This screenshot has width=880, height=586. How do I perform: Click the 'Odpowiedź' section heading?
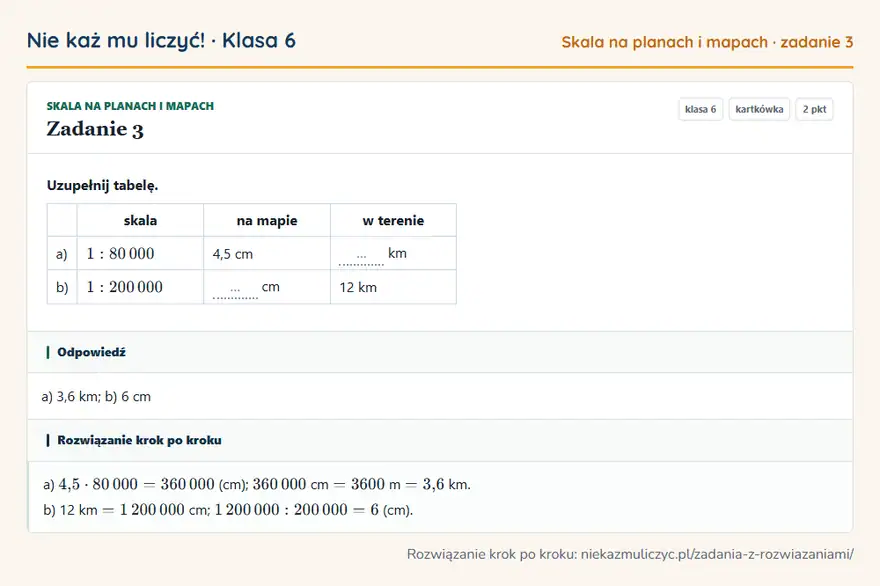[x=91, y=352]
